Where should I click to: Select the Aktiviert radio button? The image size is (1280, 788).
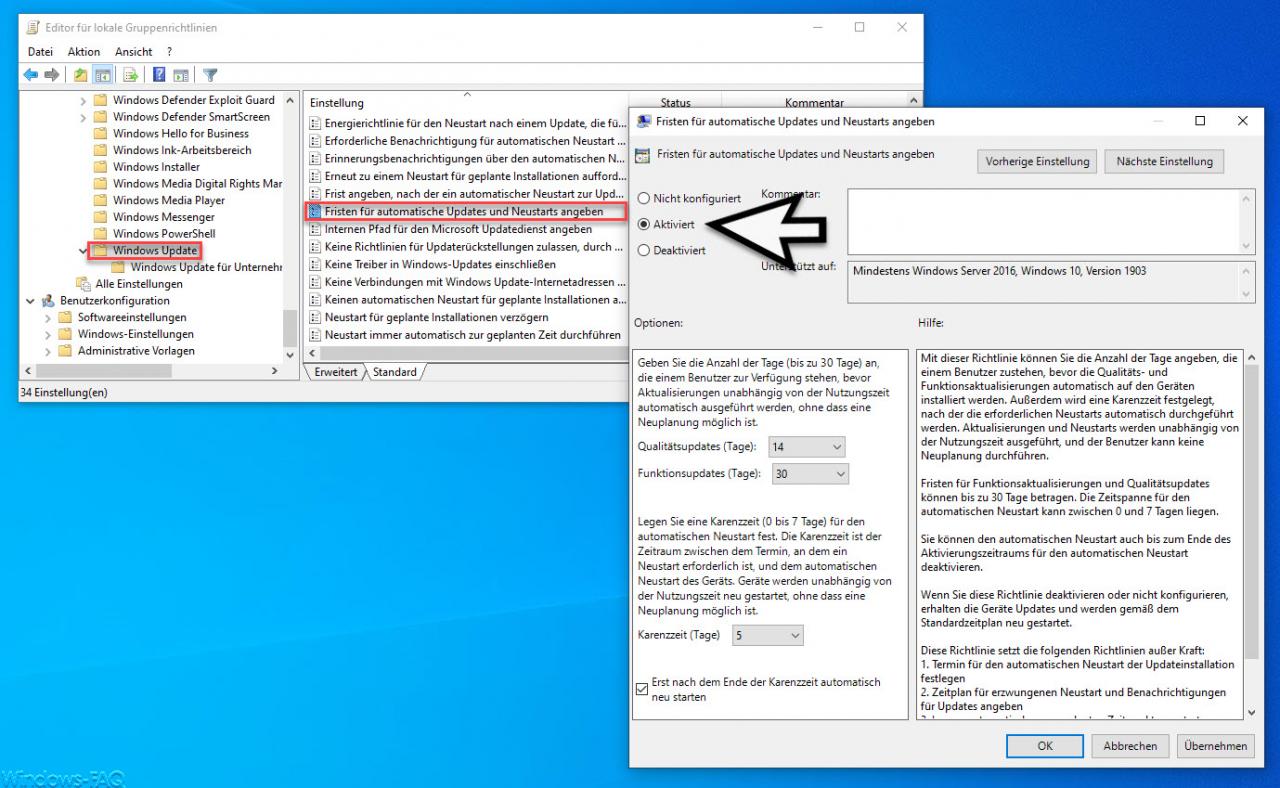coord(644,224)
